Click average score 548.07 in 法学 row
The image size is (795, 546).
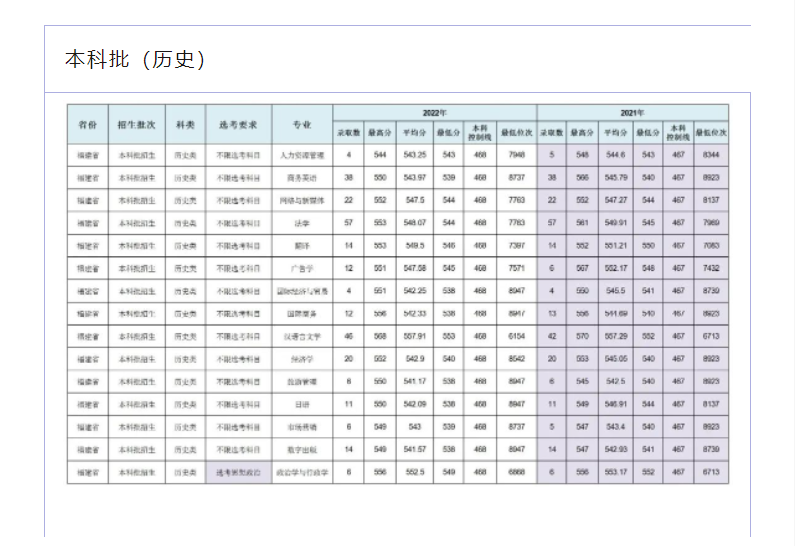click(x=415, y=223)
